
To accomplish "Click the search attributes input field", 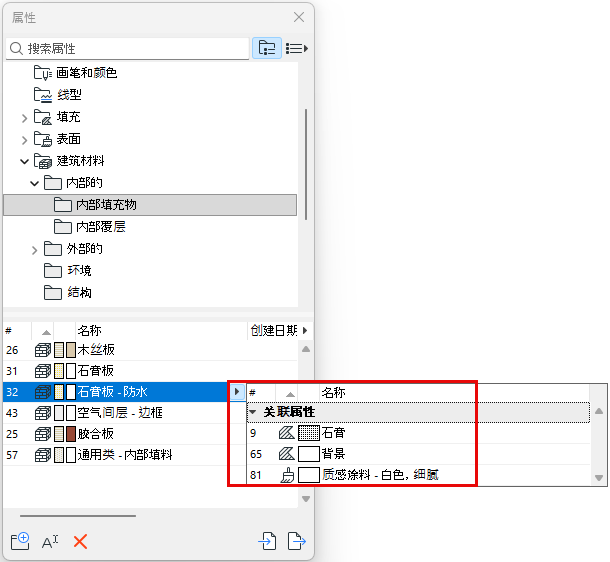I will click(128, 49).
